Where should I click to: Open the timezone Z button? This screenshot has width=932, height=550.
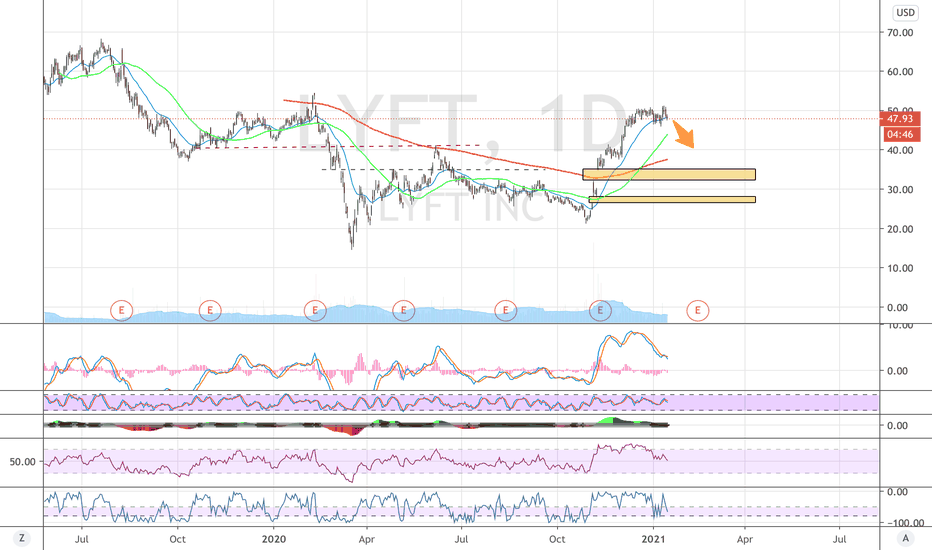point(22,538)
